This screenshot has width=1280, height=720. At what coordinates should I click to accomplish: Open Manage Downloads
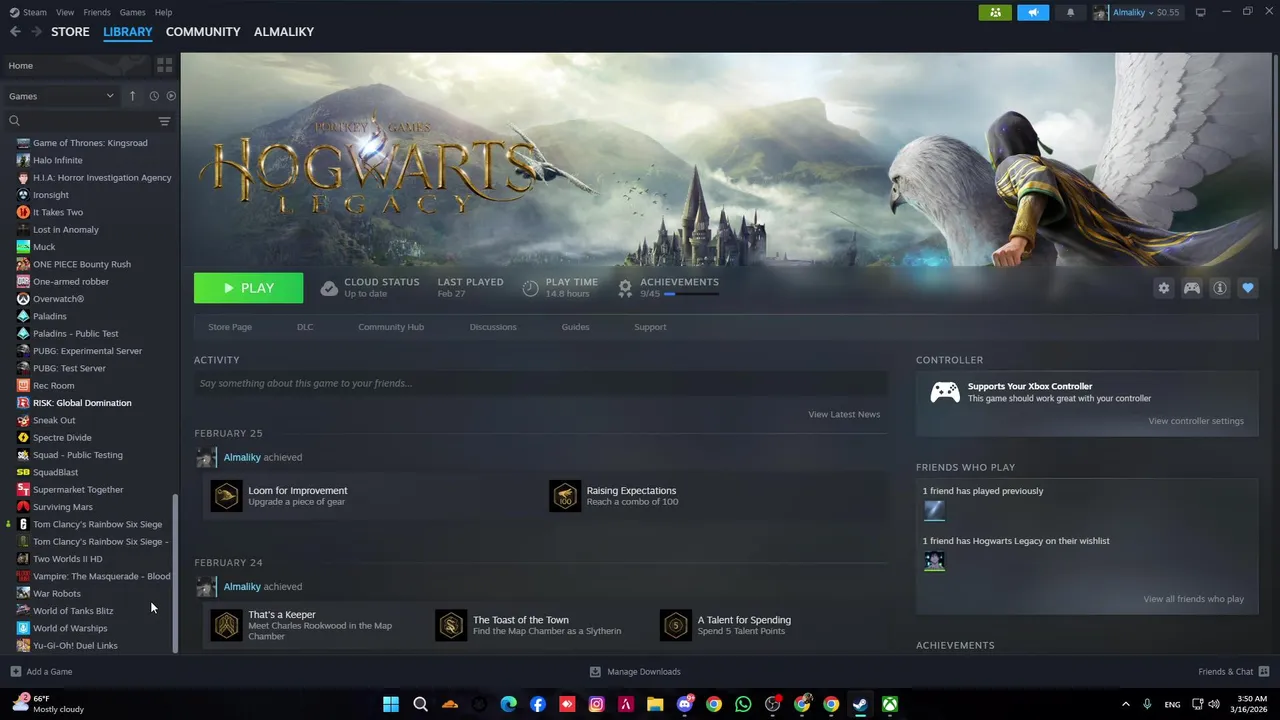635,672
